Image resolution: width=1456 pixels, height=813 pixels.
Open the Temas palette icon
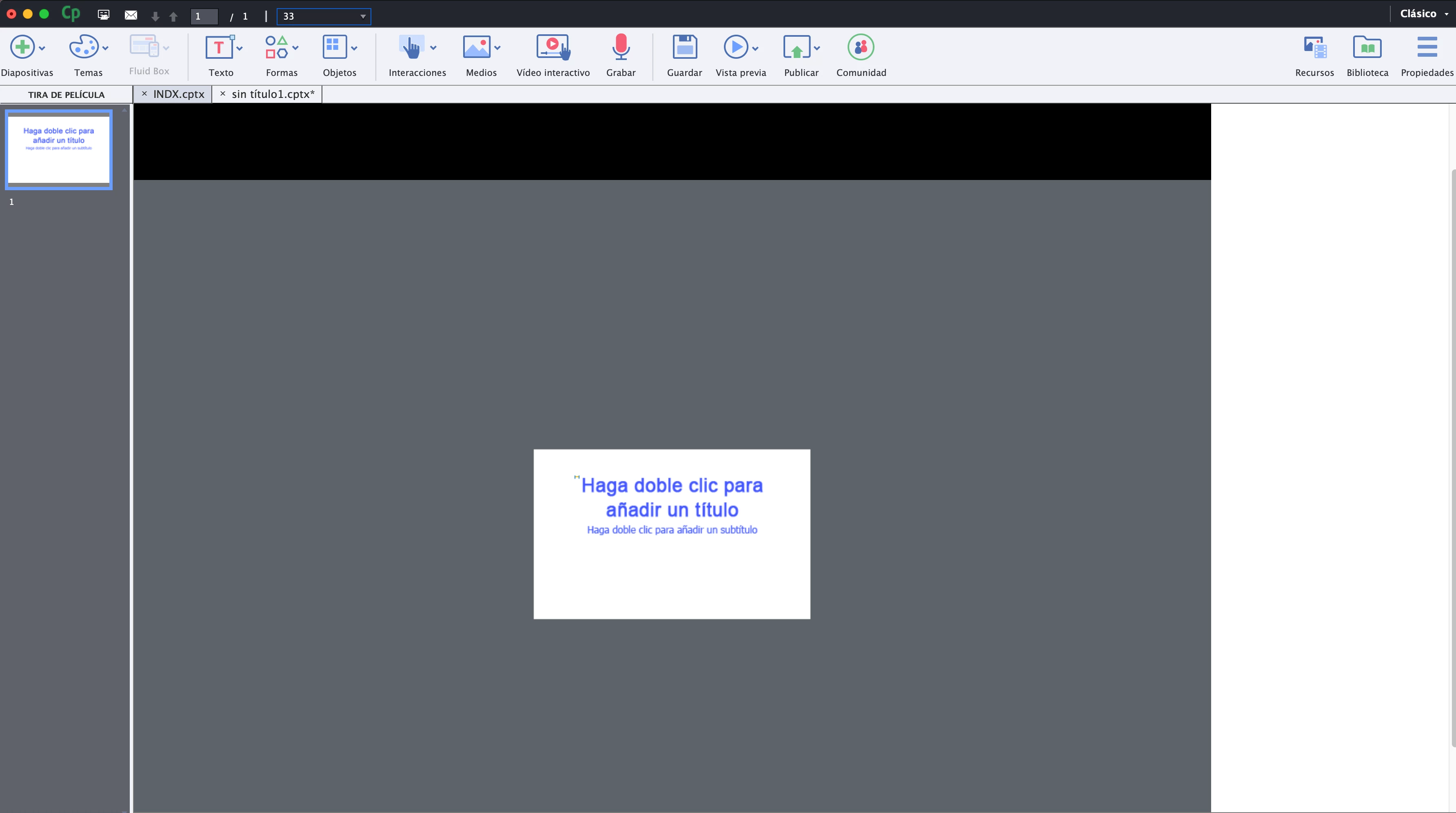click(x=83, y=47)
